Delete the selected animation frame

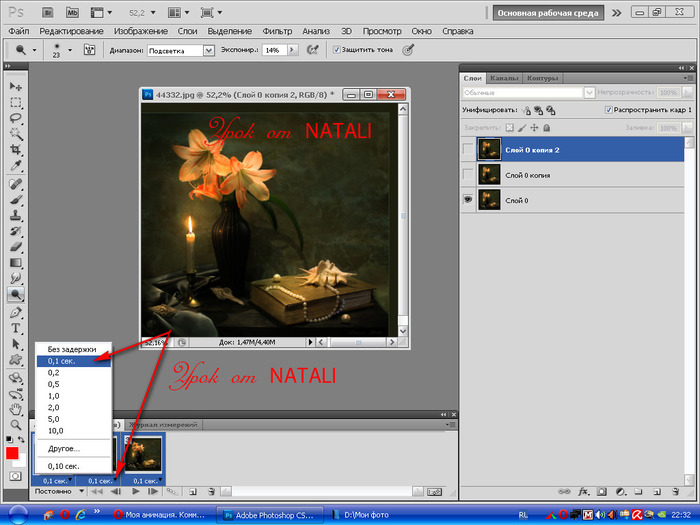pos(212,492)
